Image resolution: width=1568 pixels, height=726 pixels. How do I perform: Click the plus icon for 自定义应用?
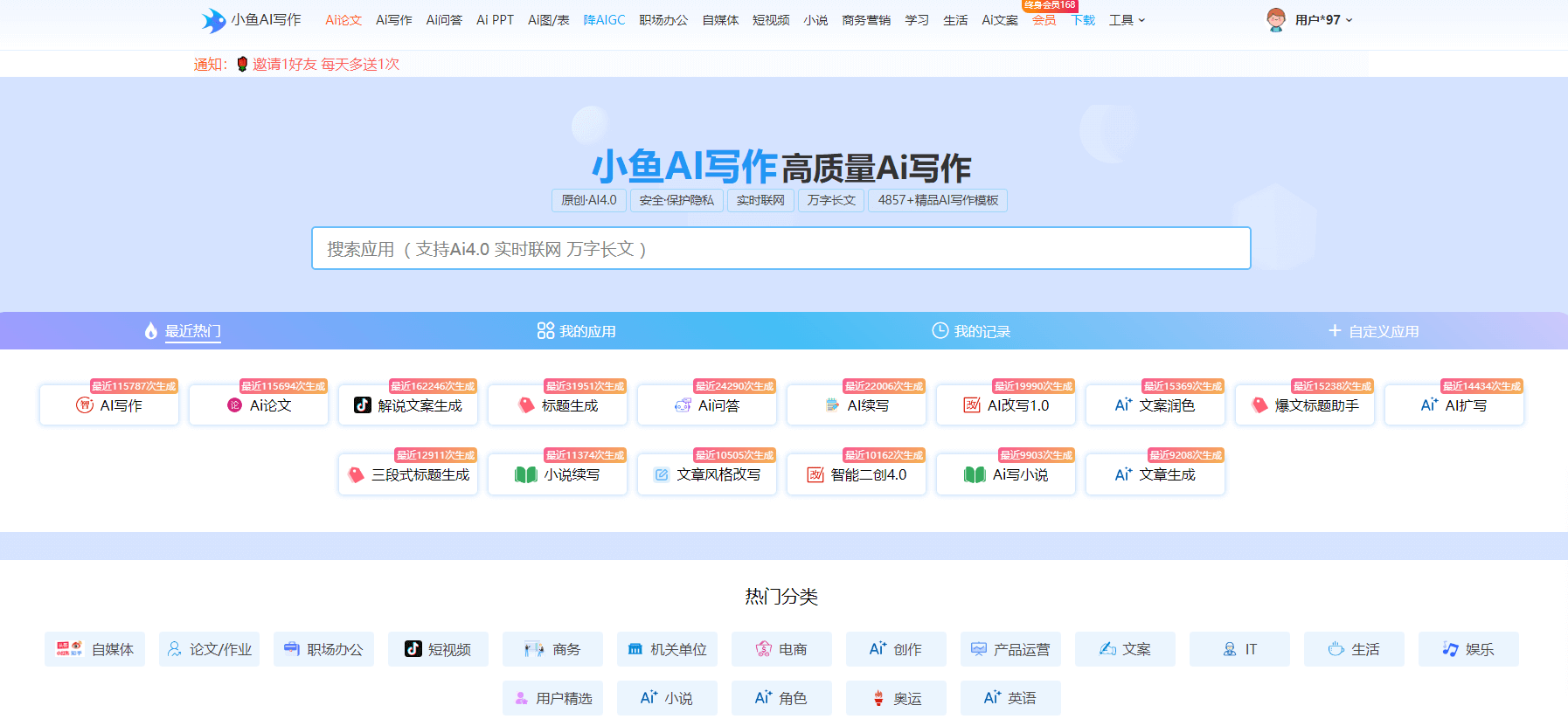point(1334,331)
